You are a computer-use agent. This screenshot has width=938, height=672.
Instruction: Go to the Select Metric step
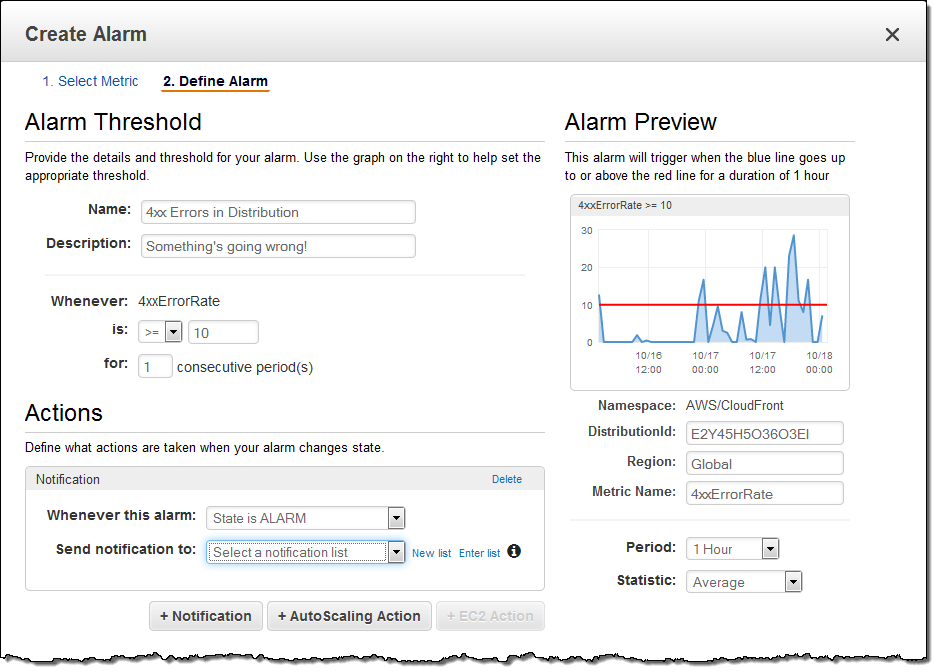pyautogui.click(x=90, y=81)
